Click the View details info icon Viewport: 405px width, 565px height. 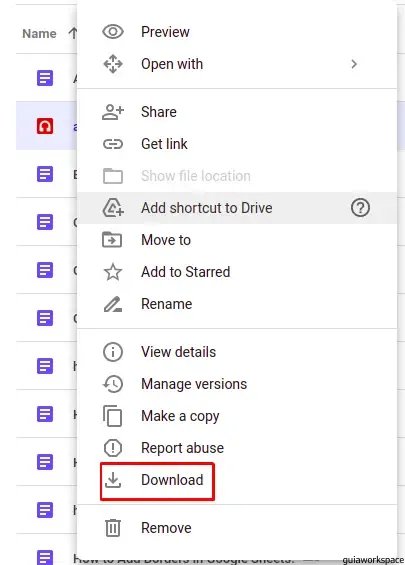(113, 352)
